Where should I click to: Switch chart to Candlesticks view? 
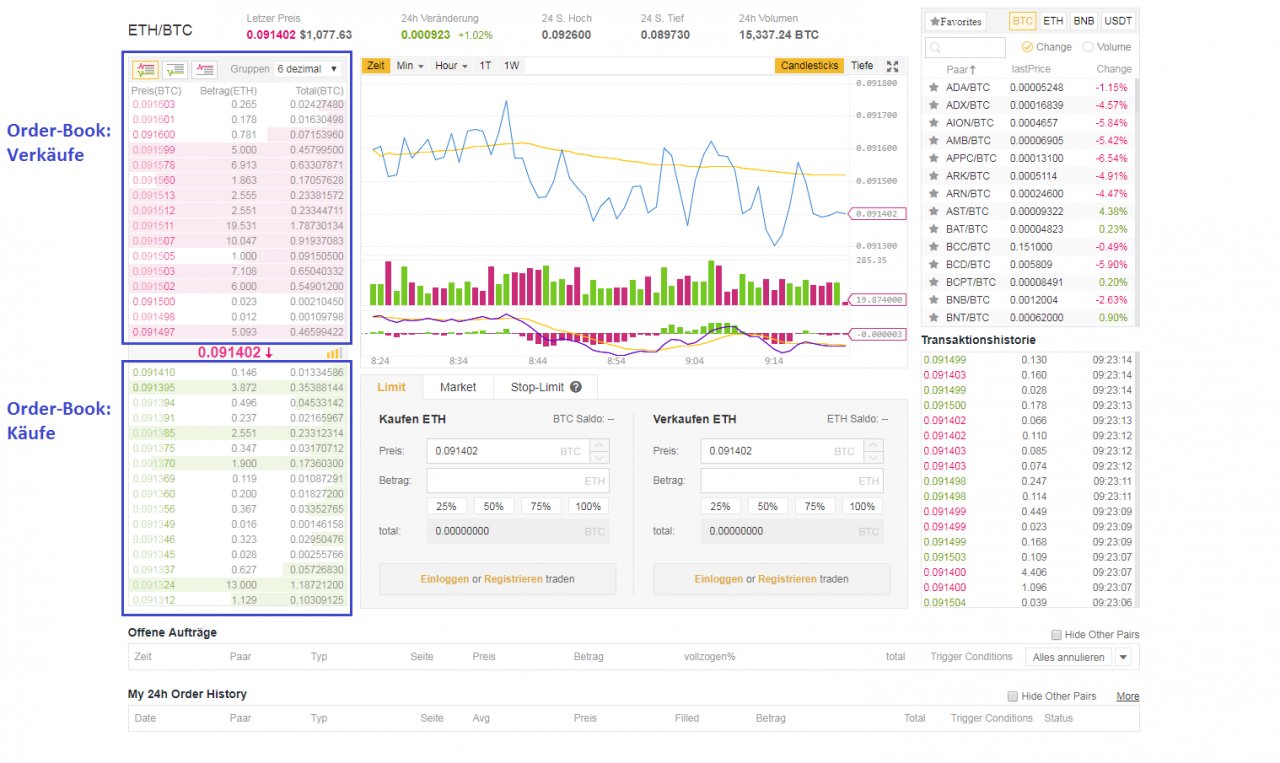(810, 66)
